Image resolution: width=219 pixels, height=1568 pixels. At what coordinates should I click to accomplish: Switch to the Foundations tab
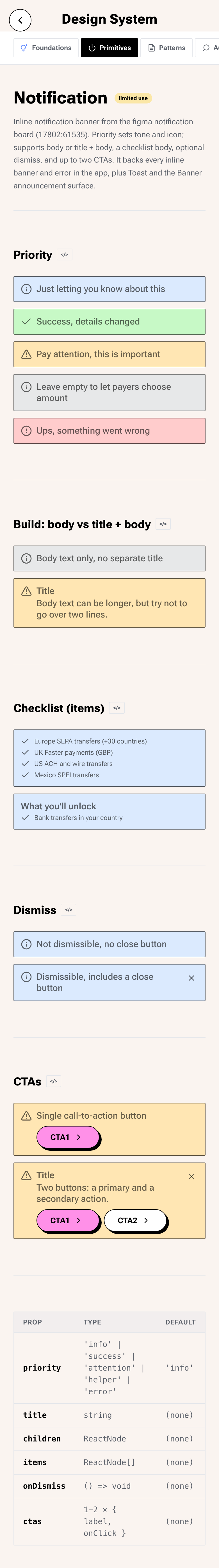click(46, 48)
